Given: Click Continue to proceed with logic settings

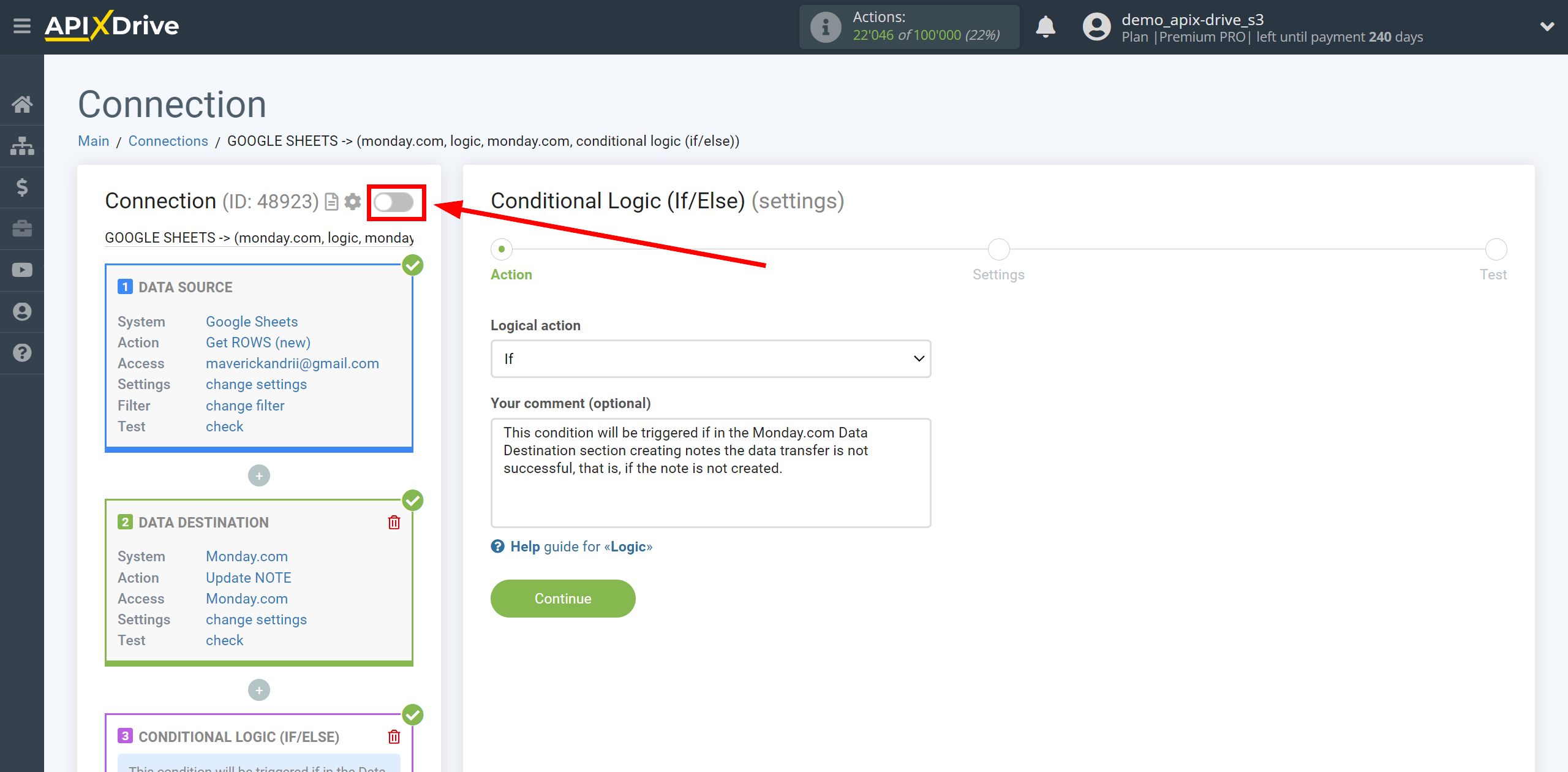Looking at the screenshot, I should 562,598.
